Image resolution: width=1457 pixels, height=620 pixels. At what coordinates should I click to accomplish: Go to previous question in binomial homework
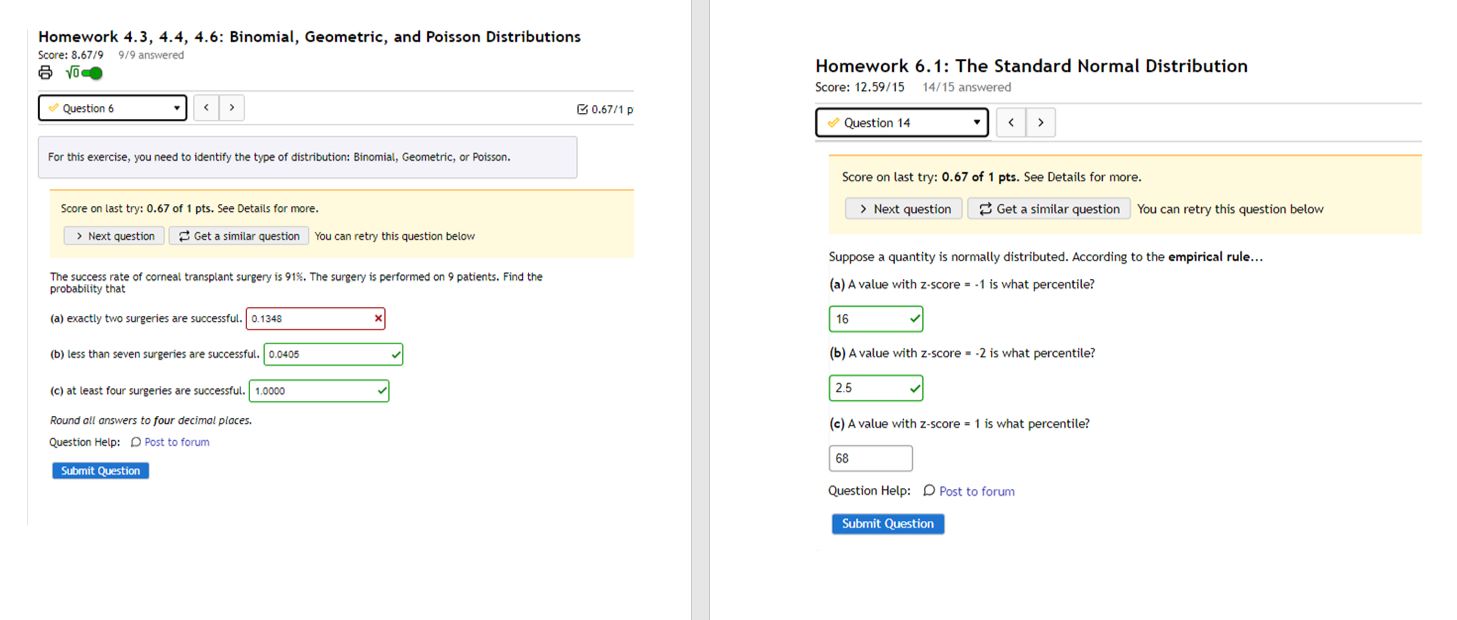tap(206, 108)
